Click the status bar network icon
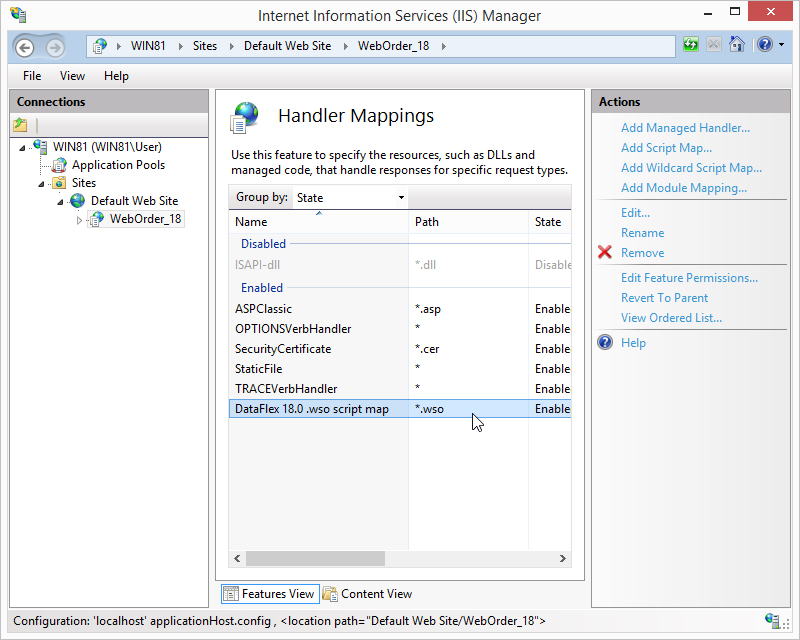800x640 pixels. coord(772,621)
